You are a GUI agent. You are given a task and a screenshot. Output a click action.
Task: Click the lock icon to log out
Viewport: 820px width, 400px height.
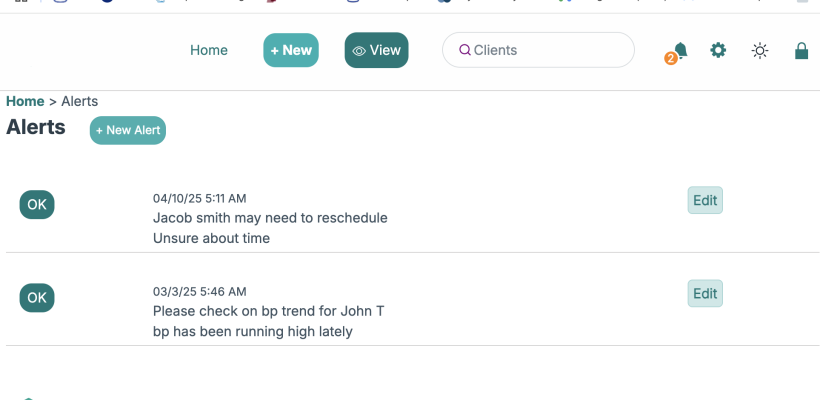[x=801, y=51]
